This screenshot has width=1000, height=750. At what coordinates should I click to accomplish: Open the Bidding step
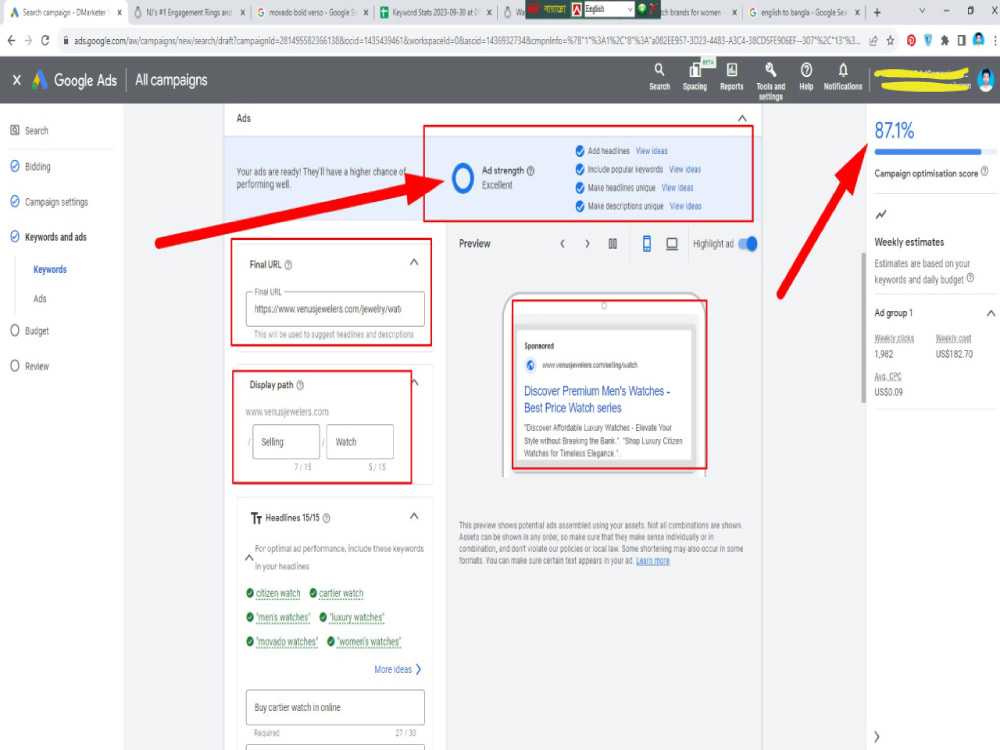pos(31,167)
